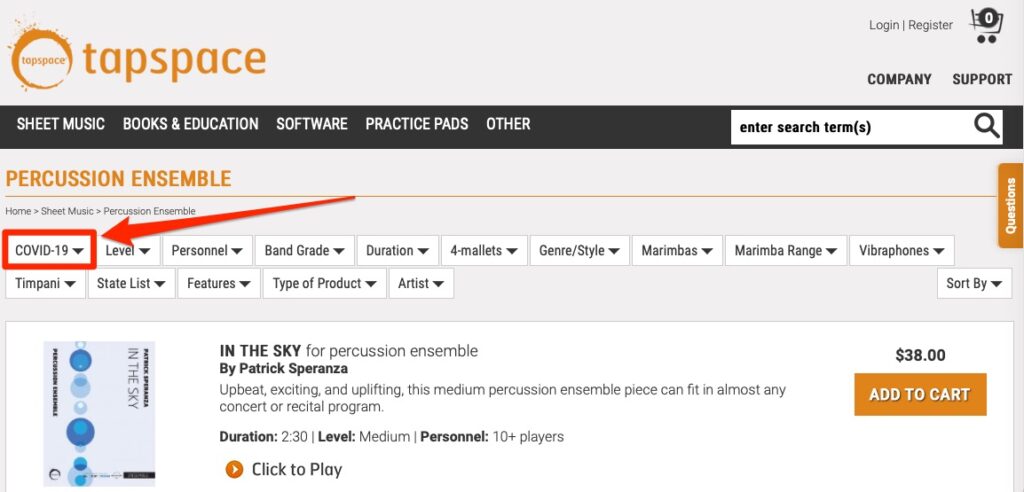Screen dimensions: 1024x492
Task: Click the ADD TO CART button
Action: tap(920, 394)
